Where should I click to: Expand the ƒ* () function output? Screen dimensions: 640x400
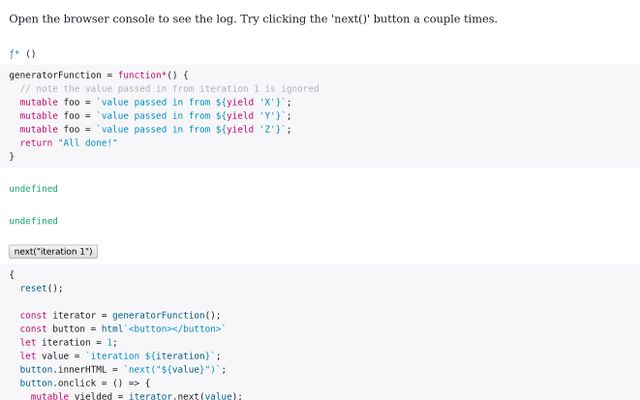click(22, 53)
